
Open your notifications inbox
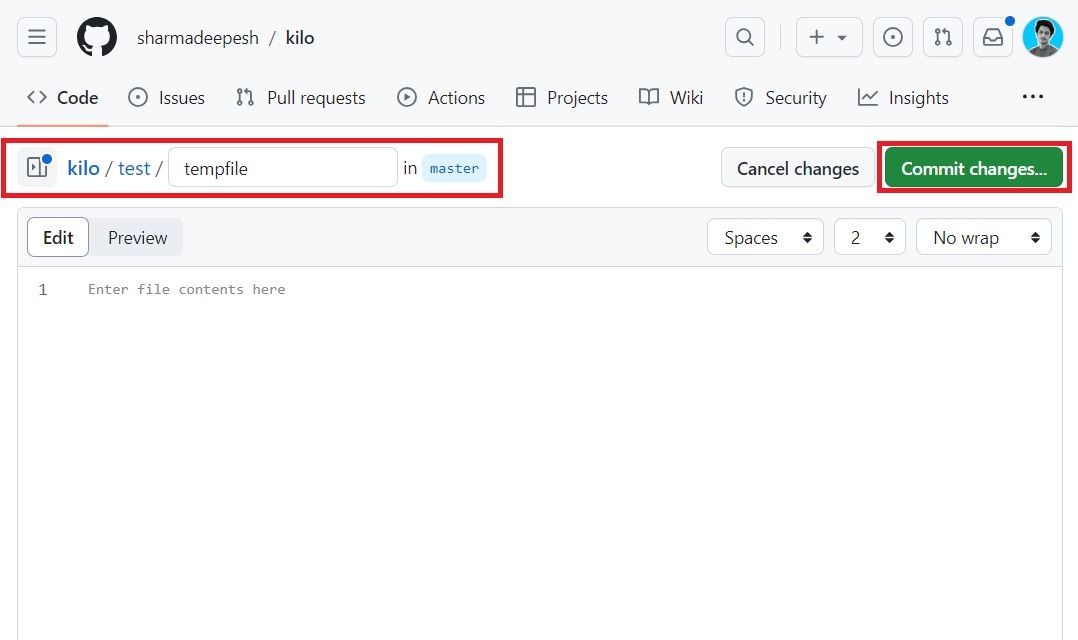993,37
